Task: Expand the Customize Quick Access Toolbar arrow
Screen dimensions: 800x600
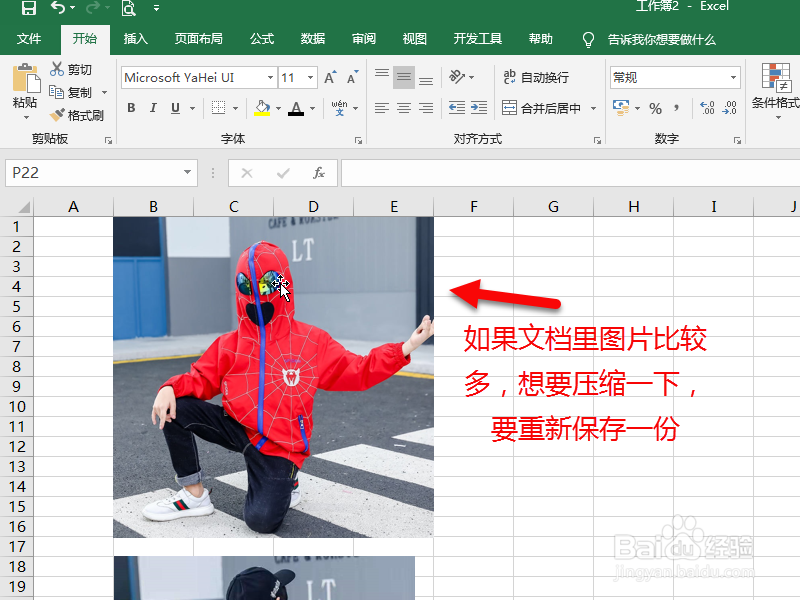Action: 156,8
